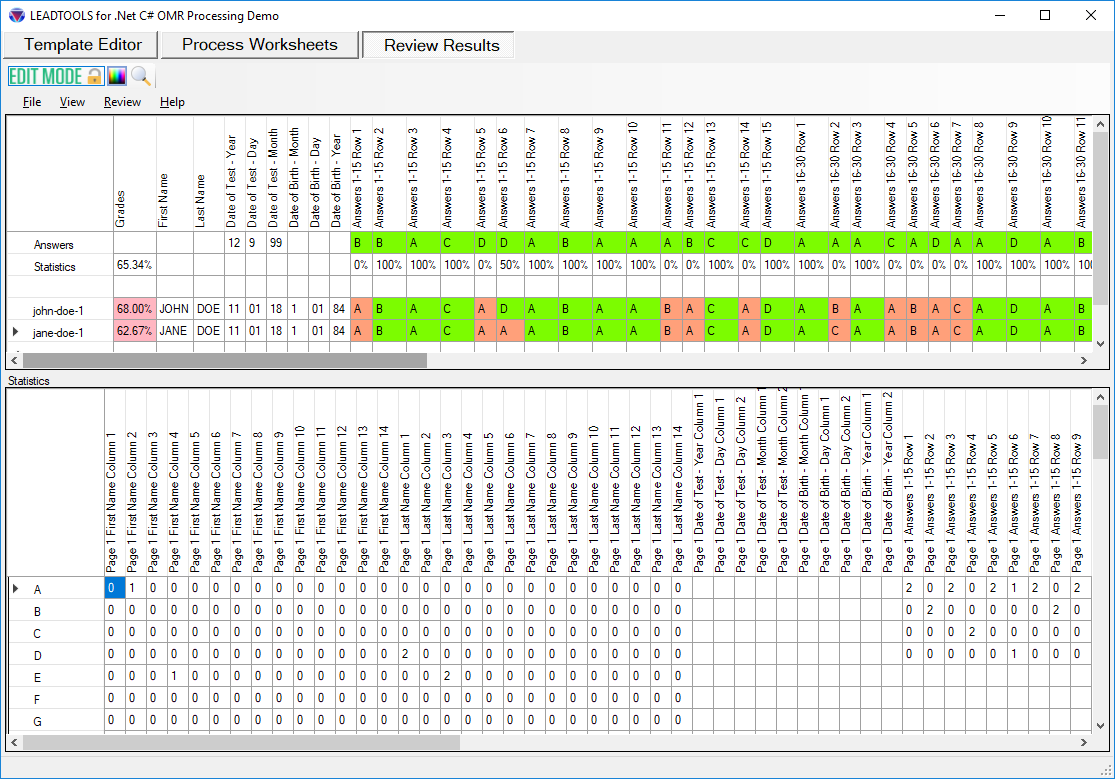Image resolution: width=1115 pixels, height=779 pixels.
Task: Open the File menu
Action: point(32,102)
